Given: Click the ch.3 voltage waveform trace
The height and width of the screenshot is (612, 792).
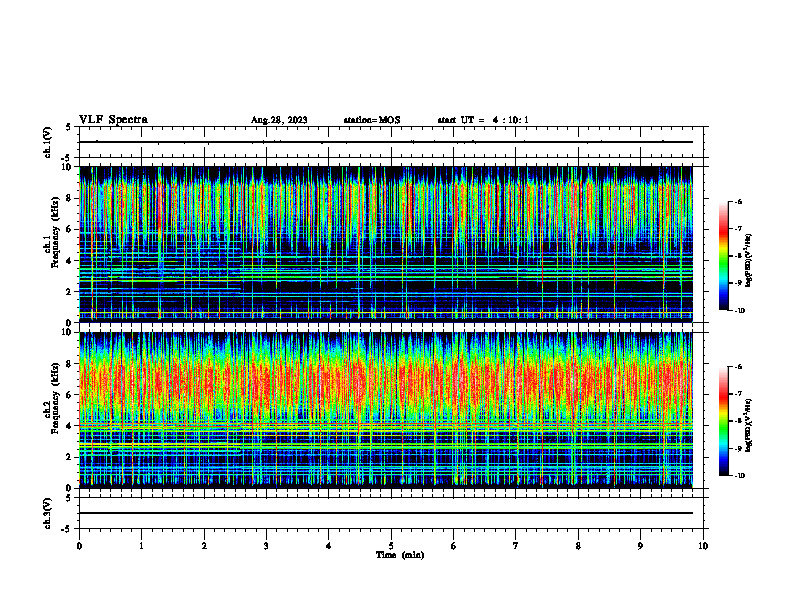Looking at the screenshot, I should 386,513.
